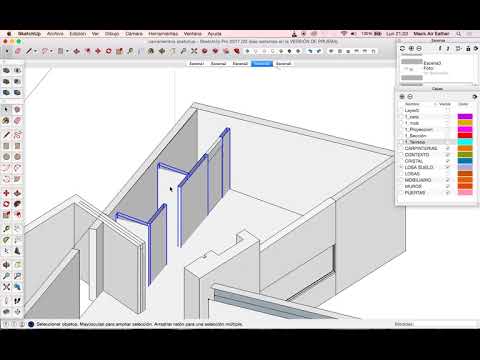Select the Rotate tool in left toolbar
The height and width of the screenshot is (360, 480).
(6, 204)
